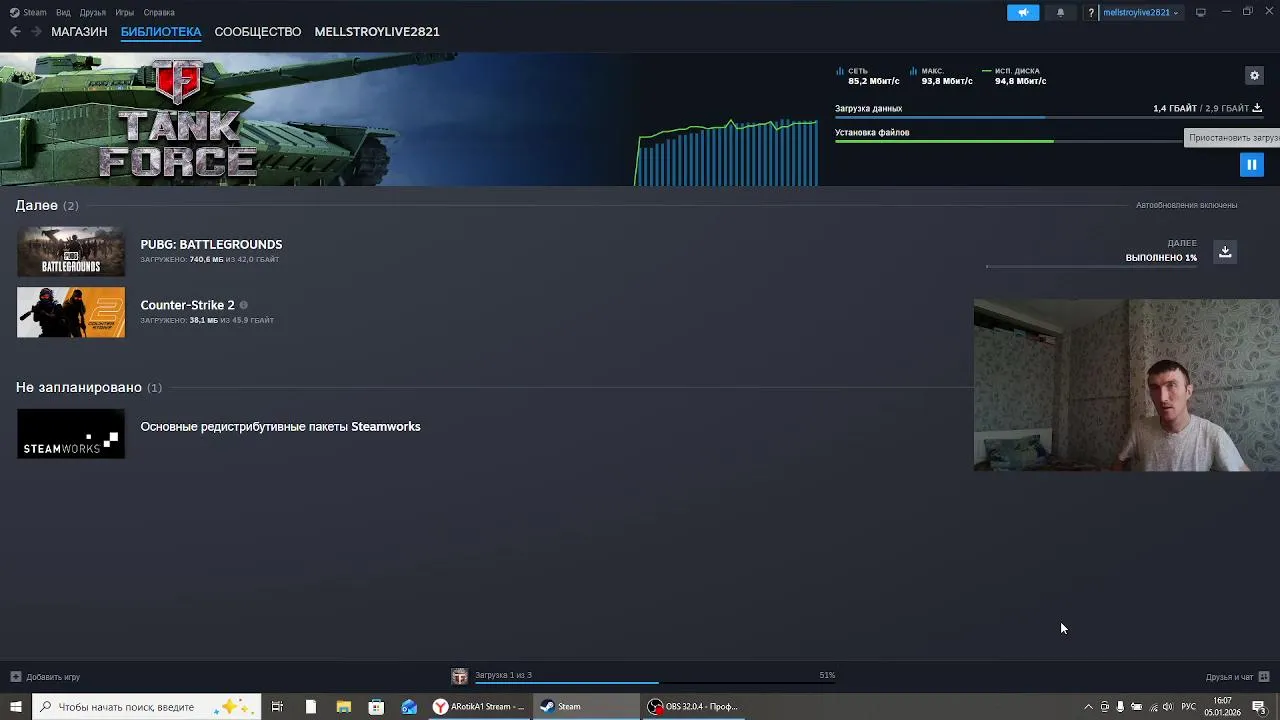
Task: Open the БИБЛИОТЕКА tab
Action: tap(161, 32)
